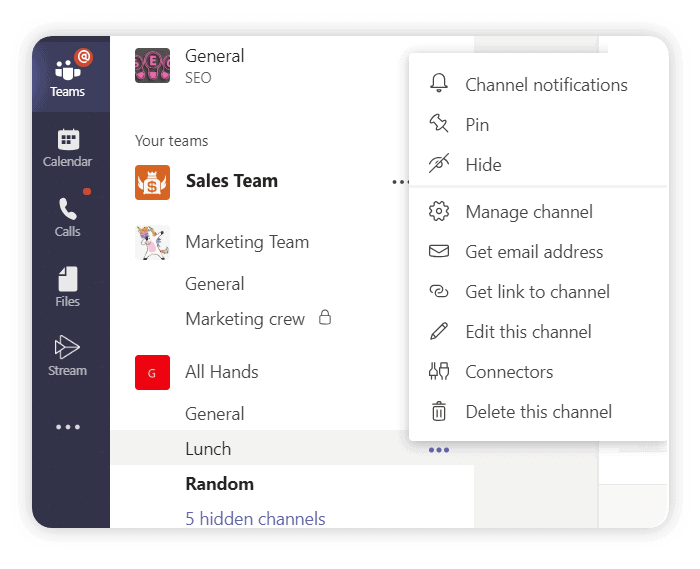
Task: Click the All Hands red G avatar
Action: pos(153,373)
